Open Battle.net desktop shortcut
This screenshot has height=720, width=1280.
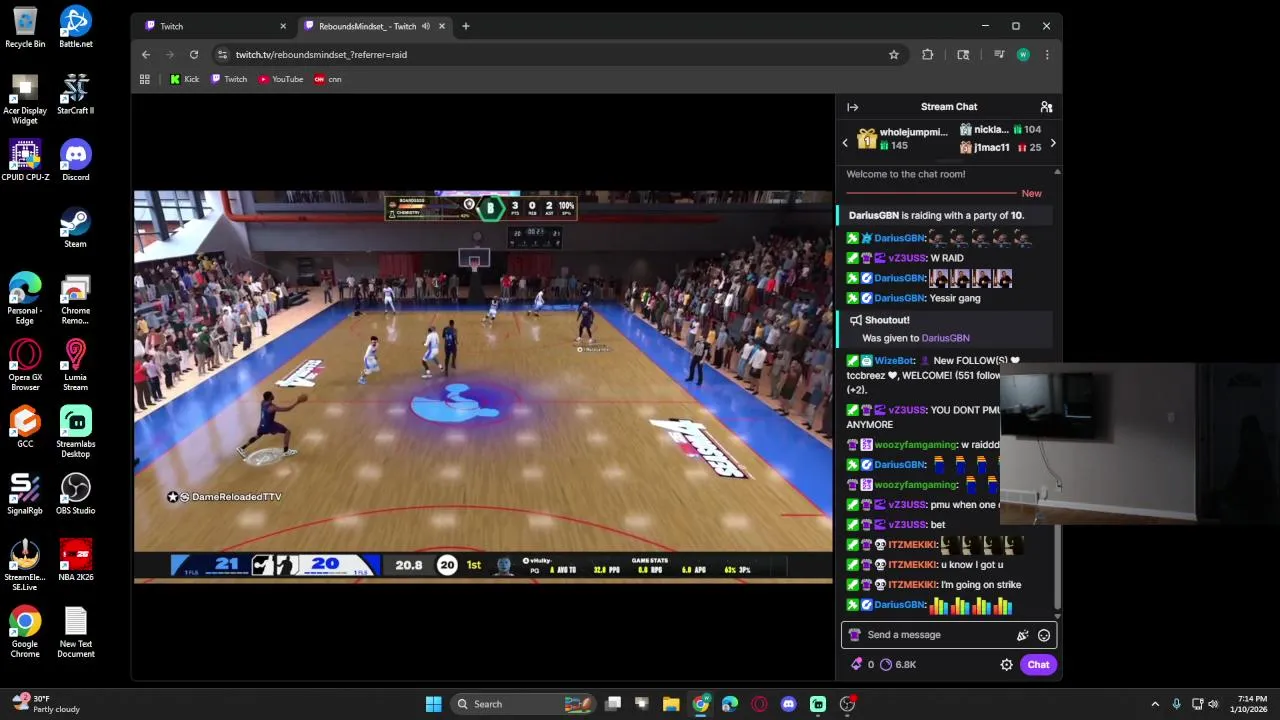coord(75,28)
